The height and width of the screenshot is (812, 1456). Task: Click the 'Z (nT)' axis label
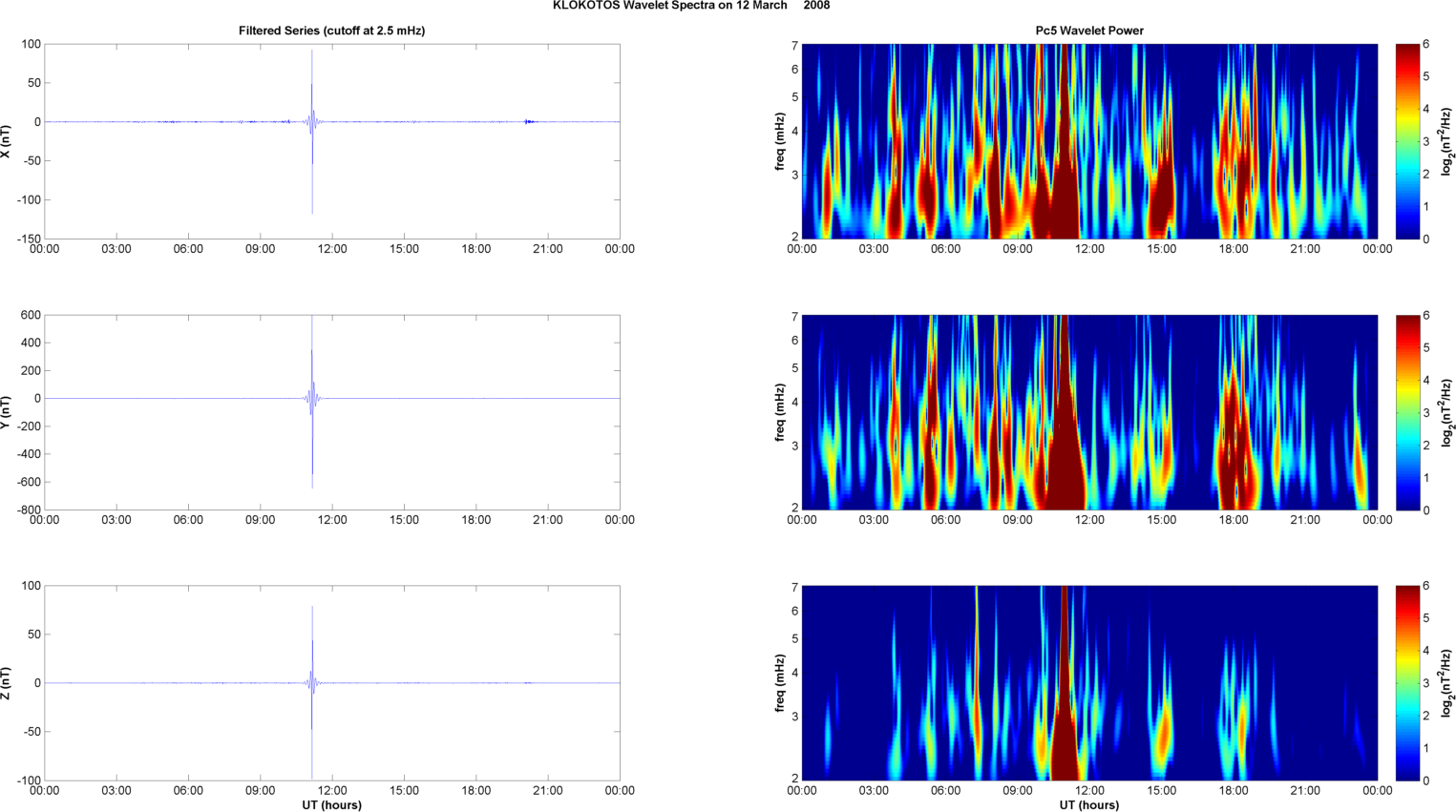7,683
